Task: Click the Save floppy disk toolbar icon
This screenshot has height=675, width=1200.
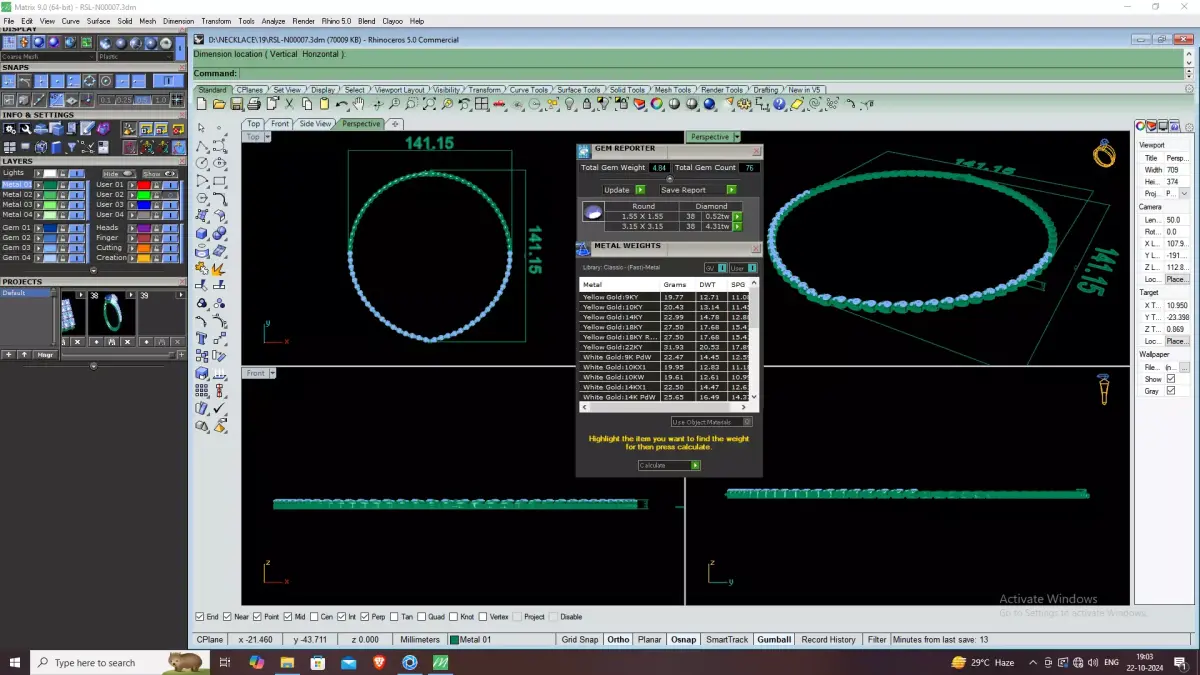Action: pos(237,104)
